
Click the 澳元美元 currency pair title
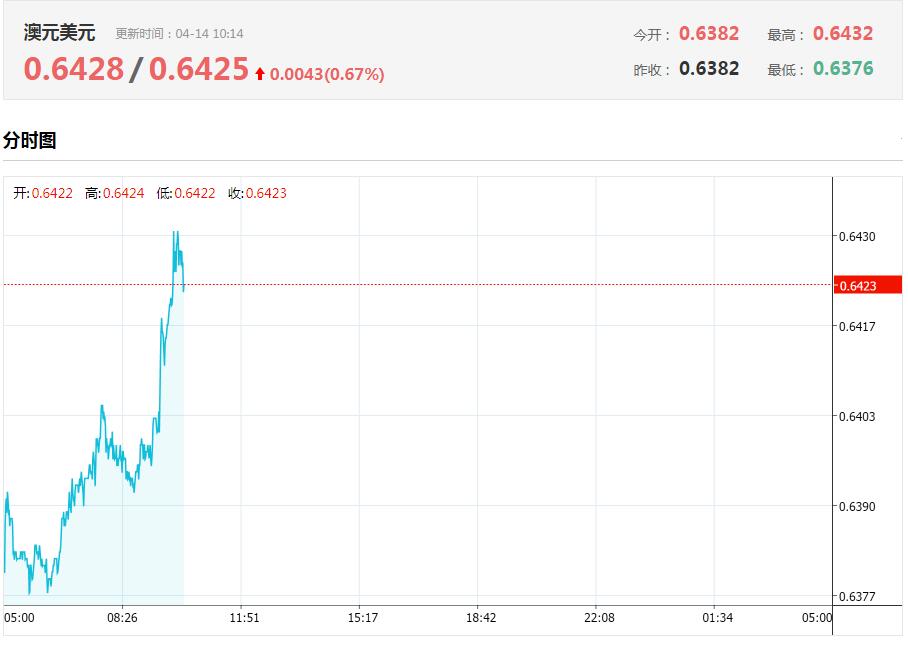coord(59,33)
